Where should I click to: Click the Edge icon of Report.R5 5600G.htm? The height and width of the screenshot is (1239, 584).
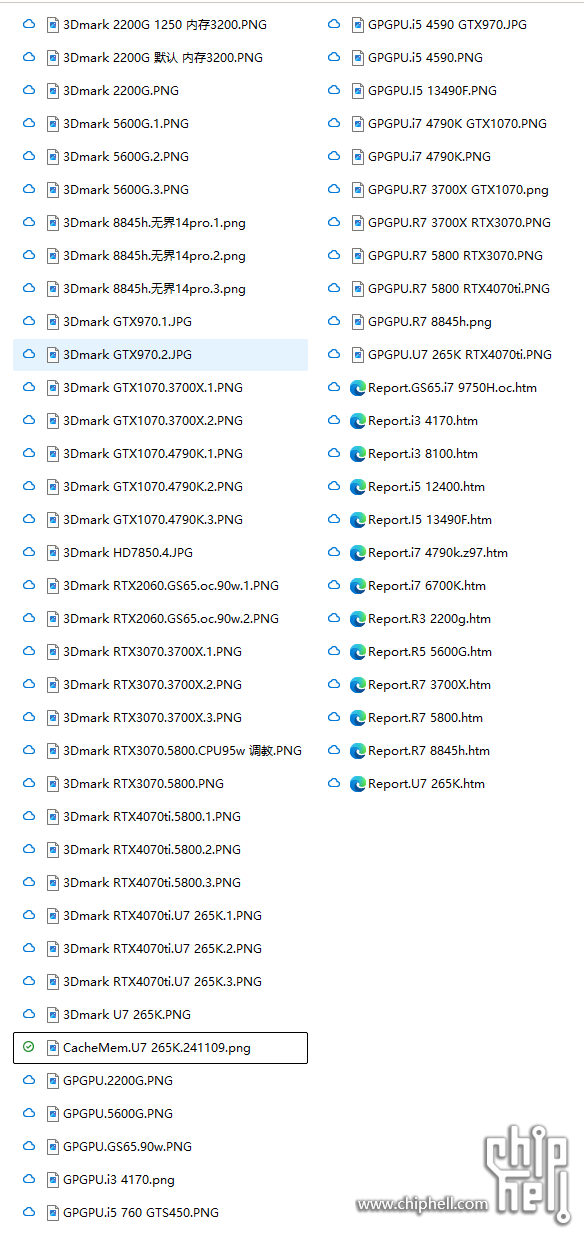point(358,652)
